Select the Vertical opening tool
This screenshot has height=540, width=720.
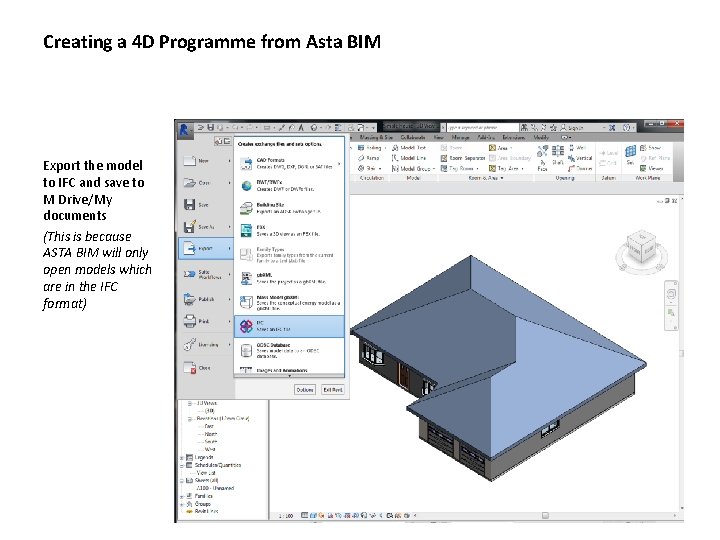tap(580, 158)
